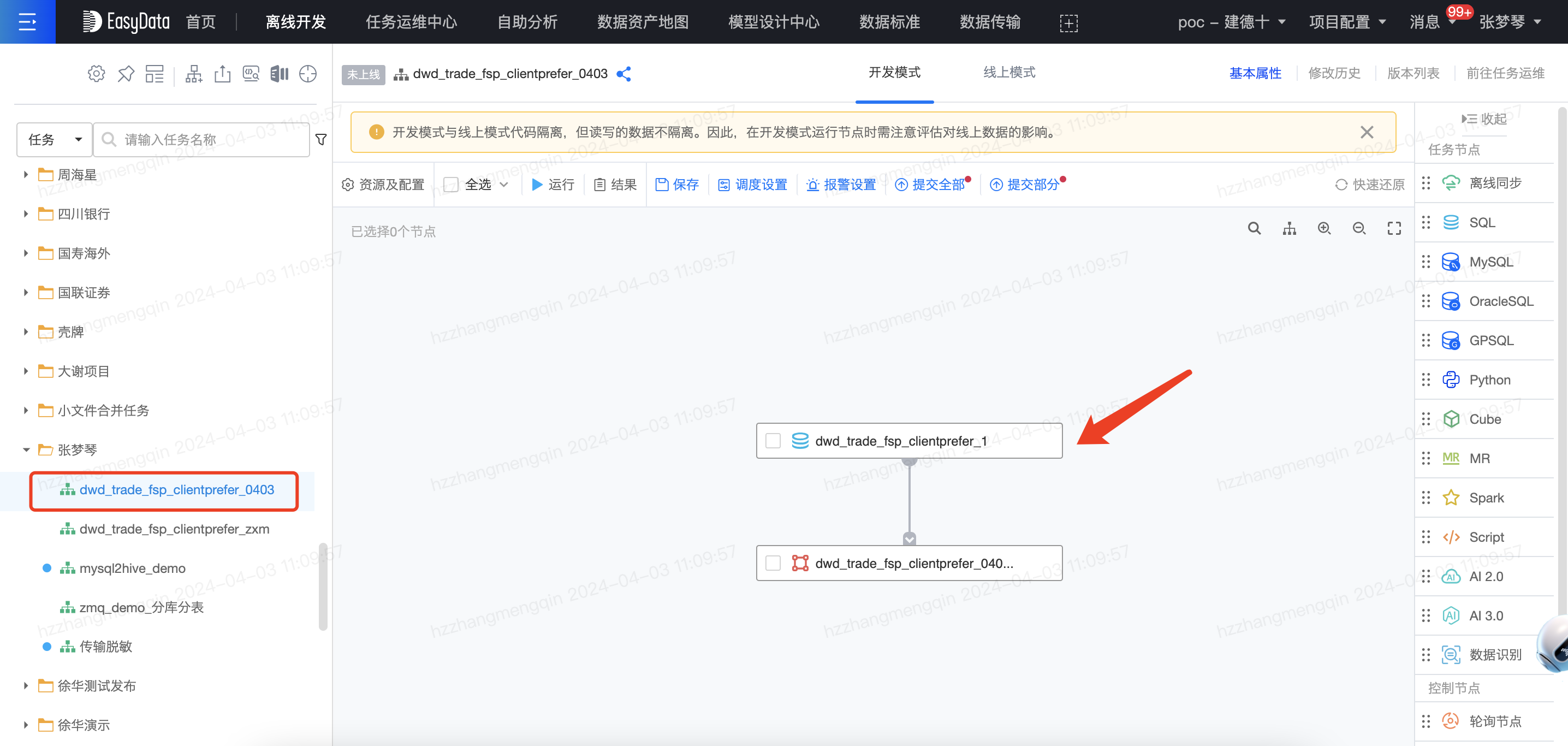The image size is (1568, 746).
Task: Zoom in on the canvas
Action: (1324, 228)
